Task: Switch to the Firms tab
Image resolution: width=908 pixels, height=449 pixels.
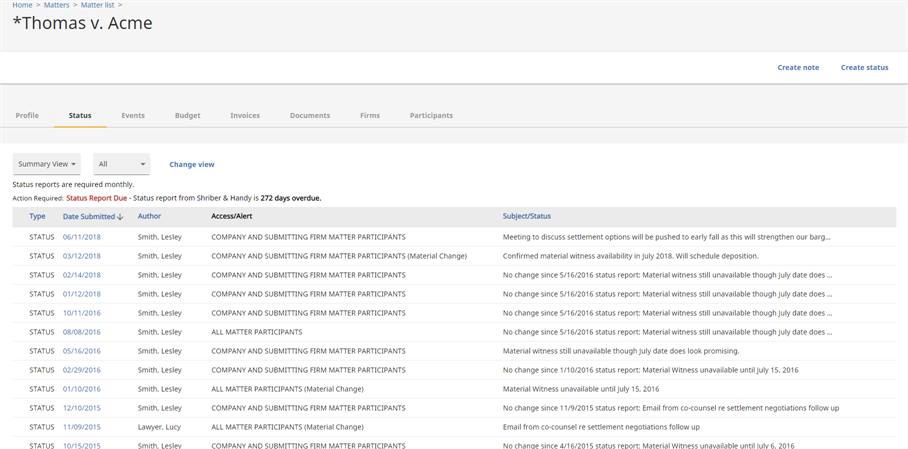Action: pos(370,116)
